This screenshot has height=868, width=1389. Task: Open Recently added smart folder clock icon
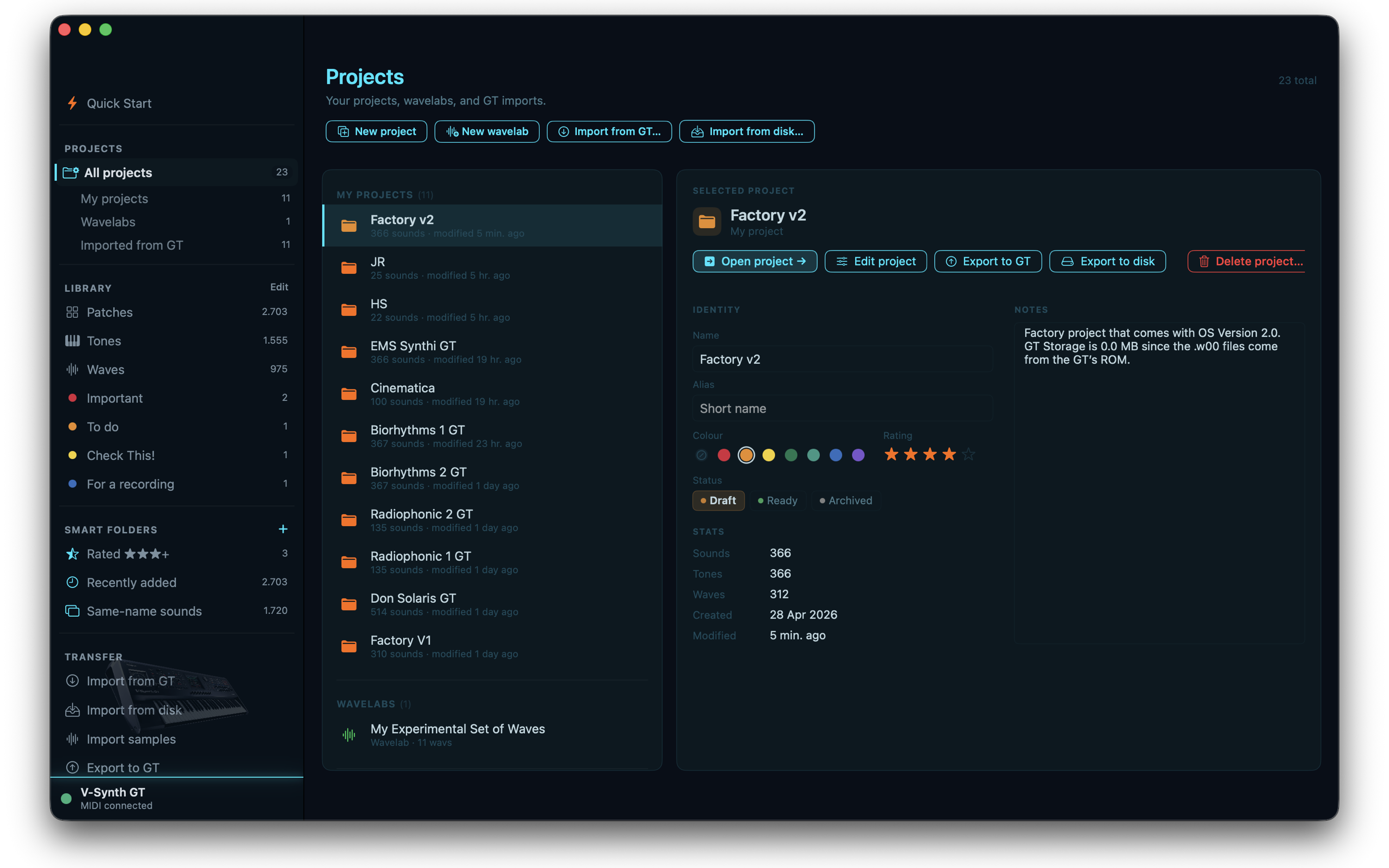[x=72, y=582]
